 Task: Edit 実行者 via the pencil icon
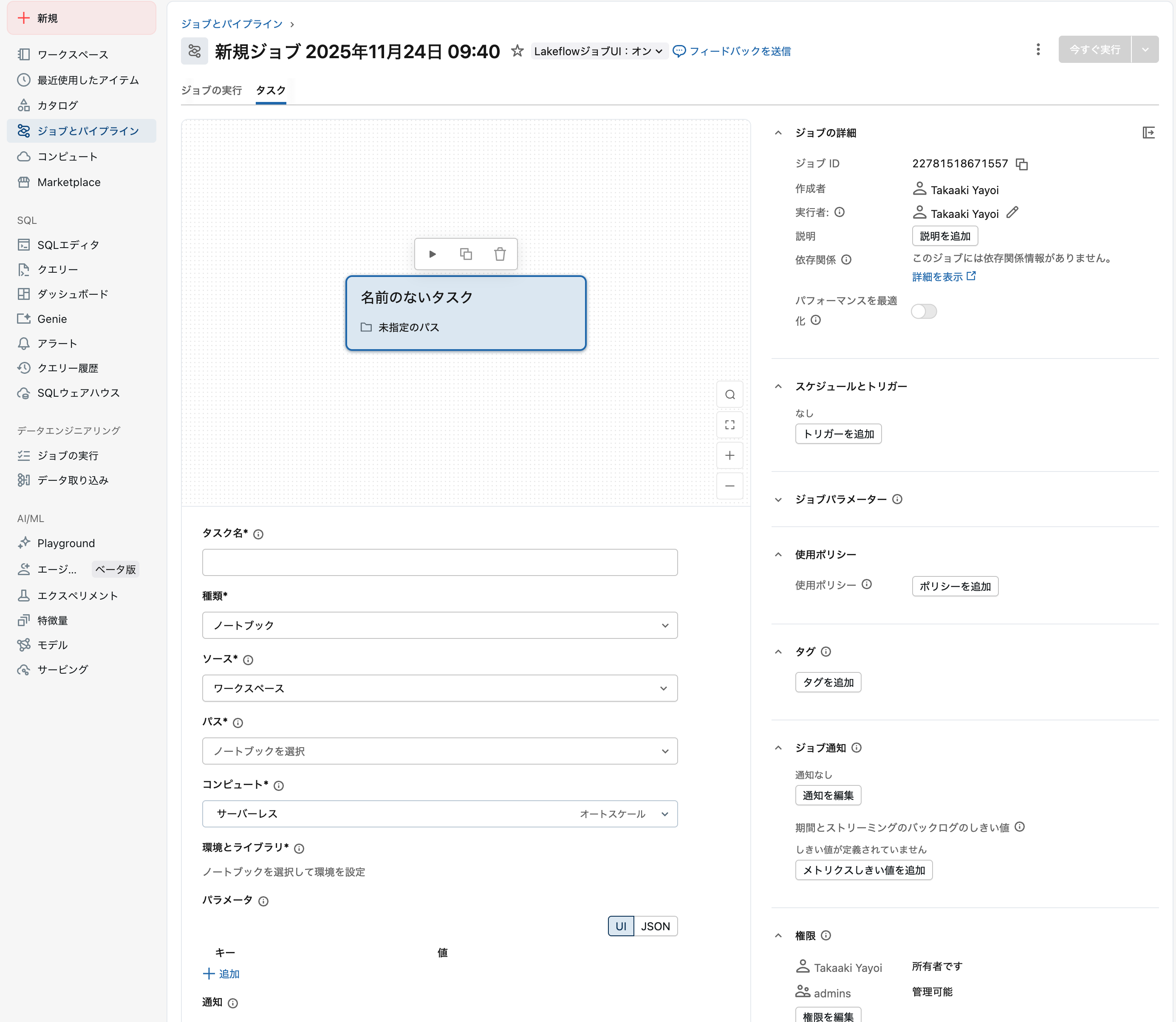1012,213
